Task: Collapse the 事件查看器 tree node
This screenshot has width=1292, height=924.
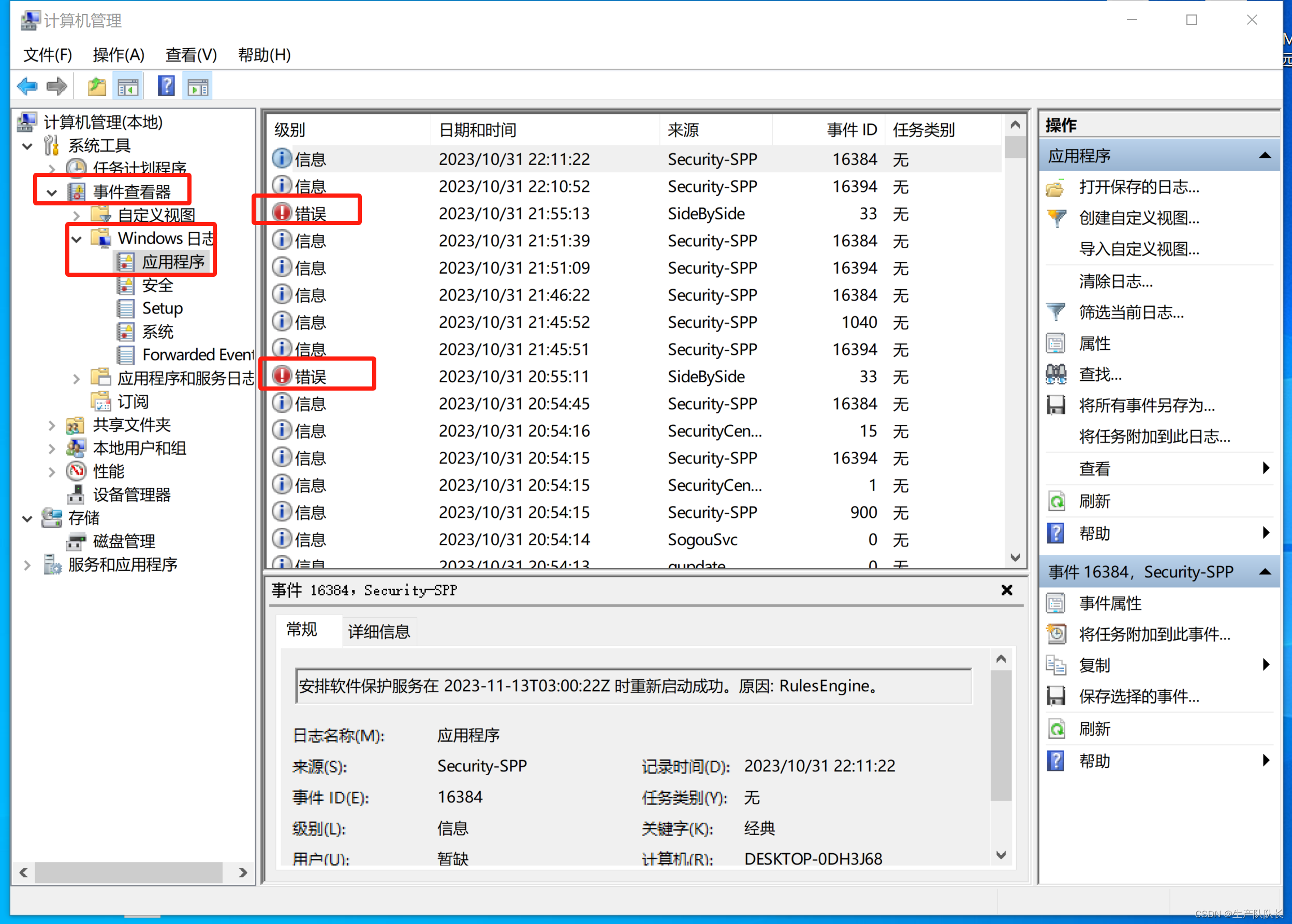Action: click(x=52, y=192)
